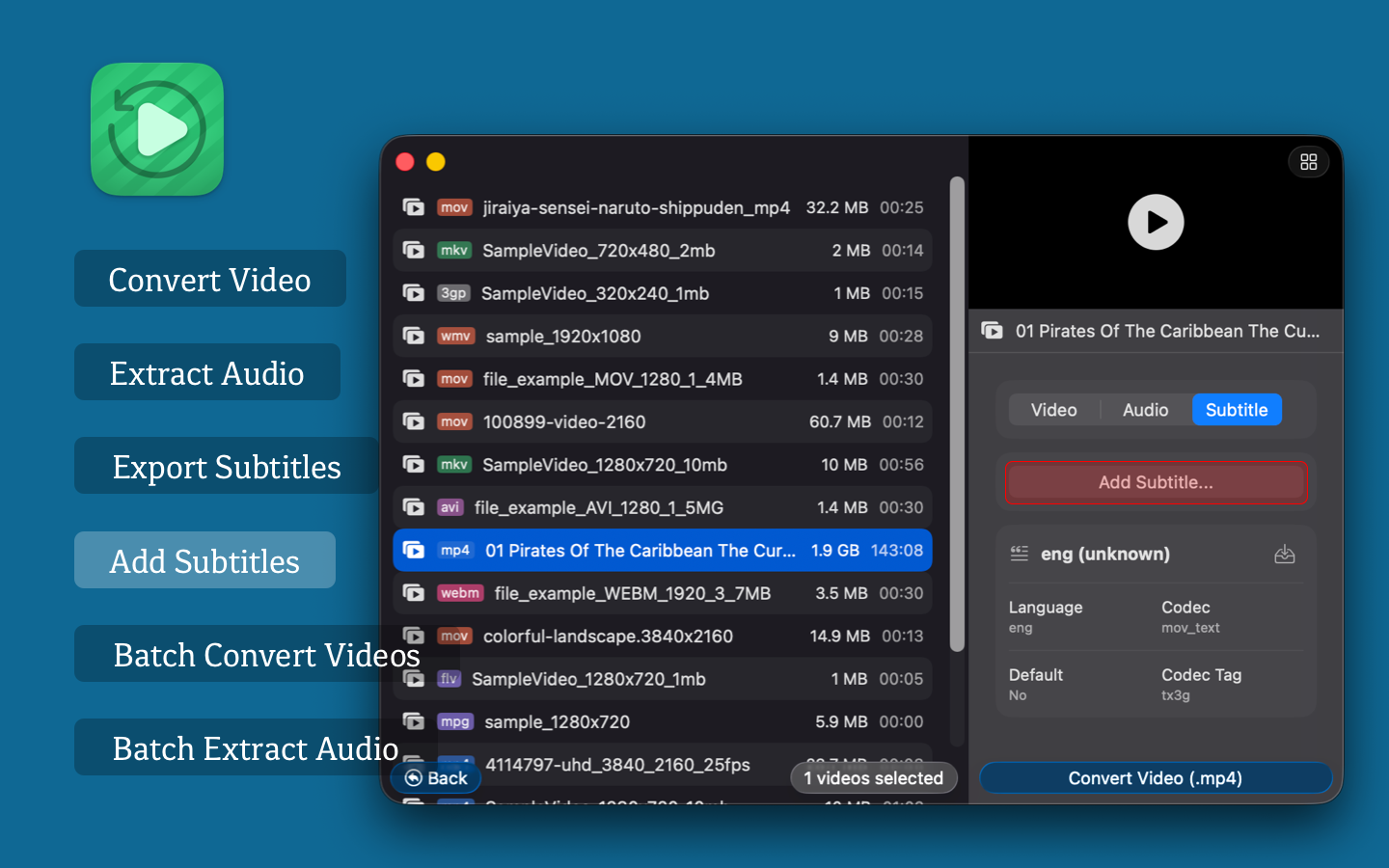Screen dimensions: 1389x868
Task: Go back using the Back button
Action: (x=436, y=778)
